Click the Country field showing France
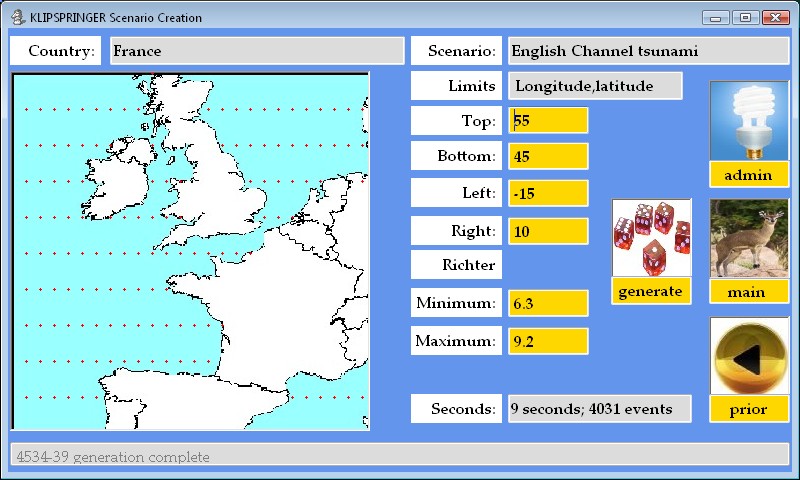This screenshot has height=480, width=800. pos(256,51)
